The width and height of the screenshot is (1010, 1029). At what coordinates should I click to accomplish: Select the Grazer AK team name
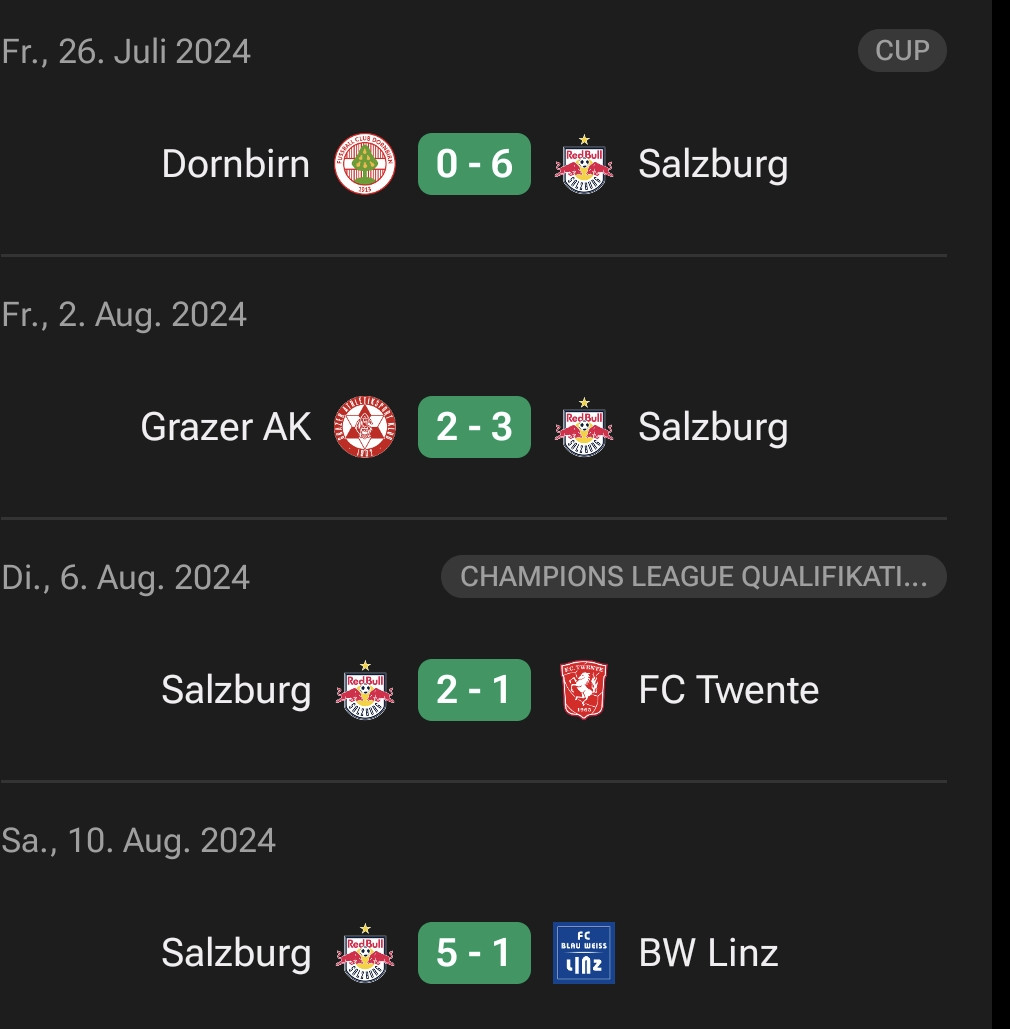coord(226,427)
